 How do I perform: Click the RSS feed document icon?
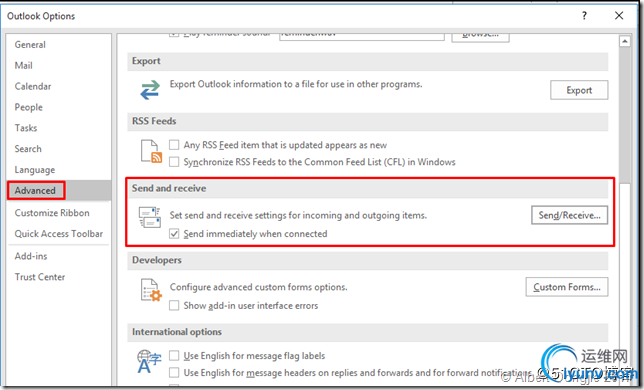(x=151, y=151)
